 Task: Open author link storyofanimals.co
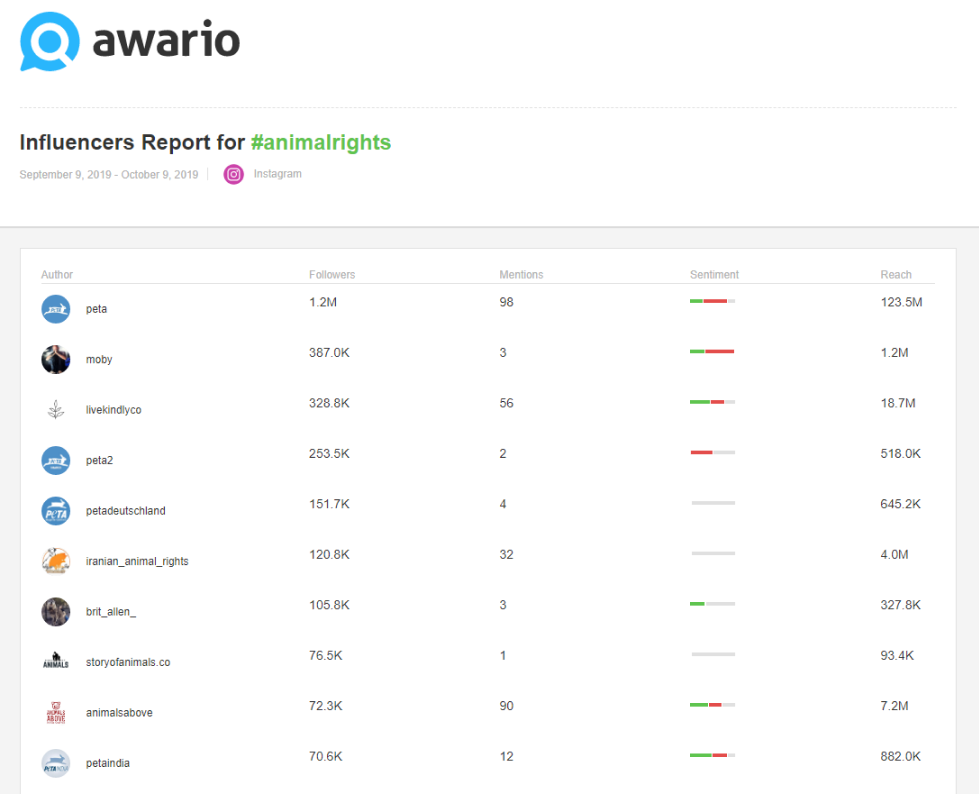[128, 662]
